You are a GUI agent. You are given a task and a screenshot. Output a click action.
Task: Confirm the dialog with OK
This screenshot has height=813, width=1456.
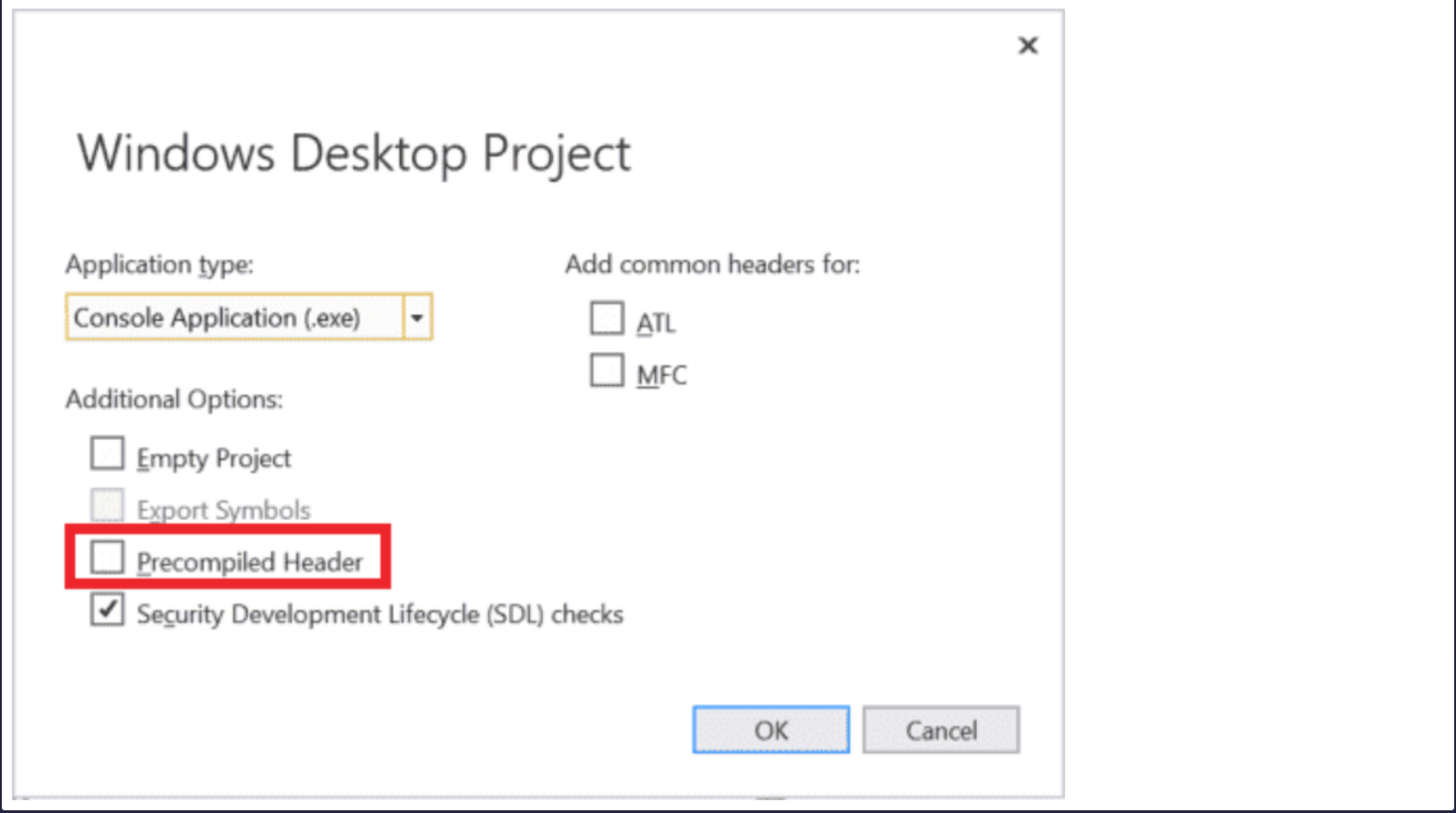click(771, 730)
